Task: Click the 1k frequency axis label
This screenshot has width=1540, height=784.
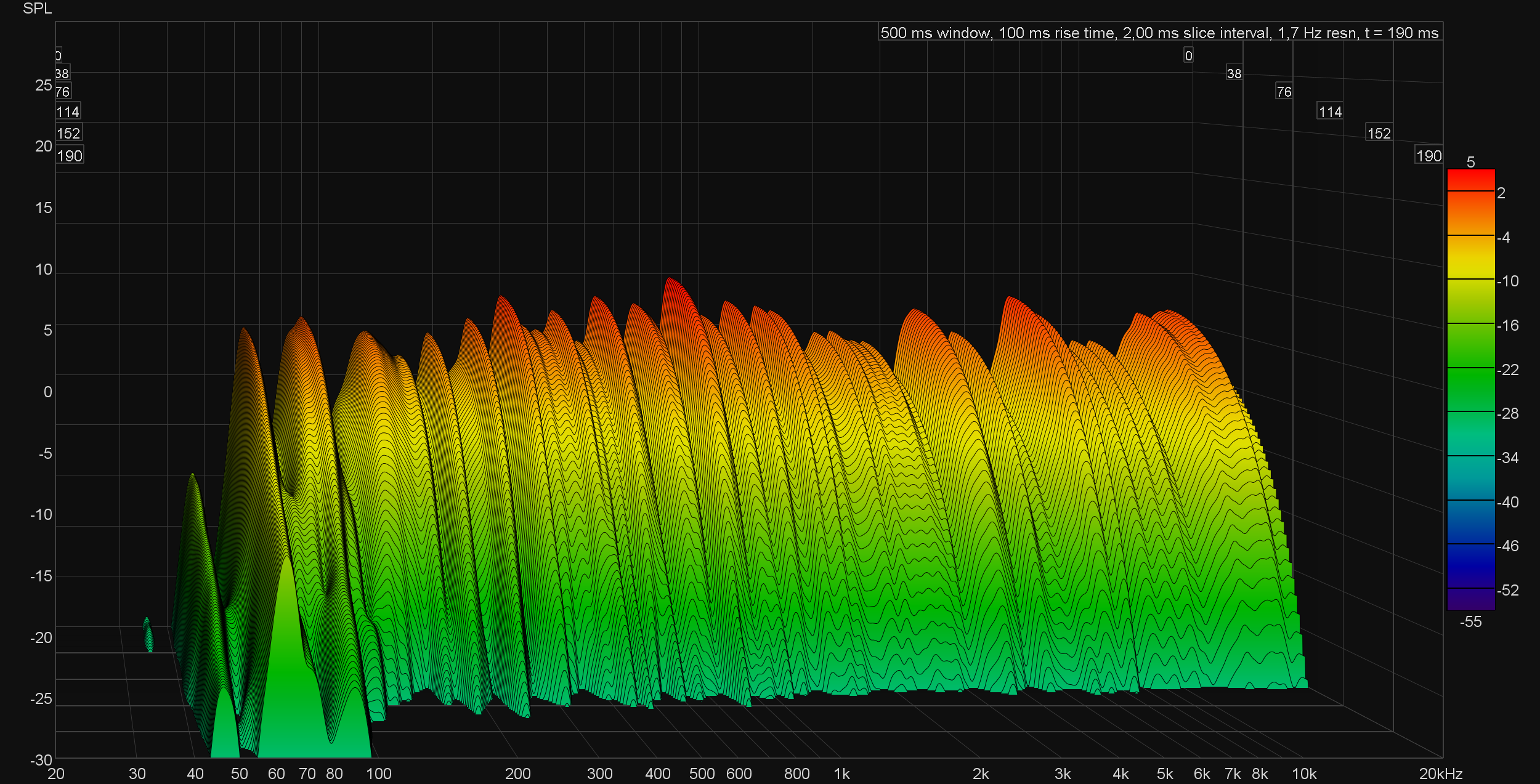Action: [841, 774]
